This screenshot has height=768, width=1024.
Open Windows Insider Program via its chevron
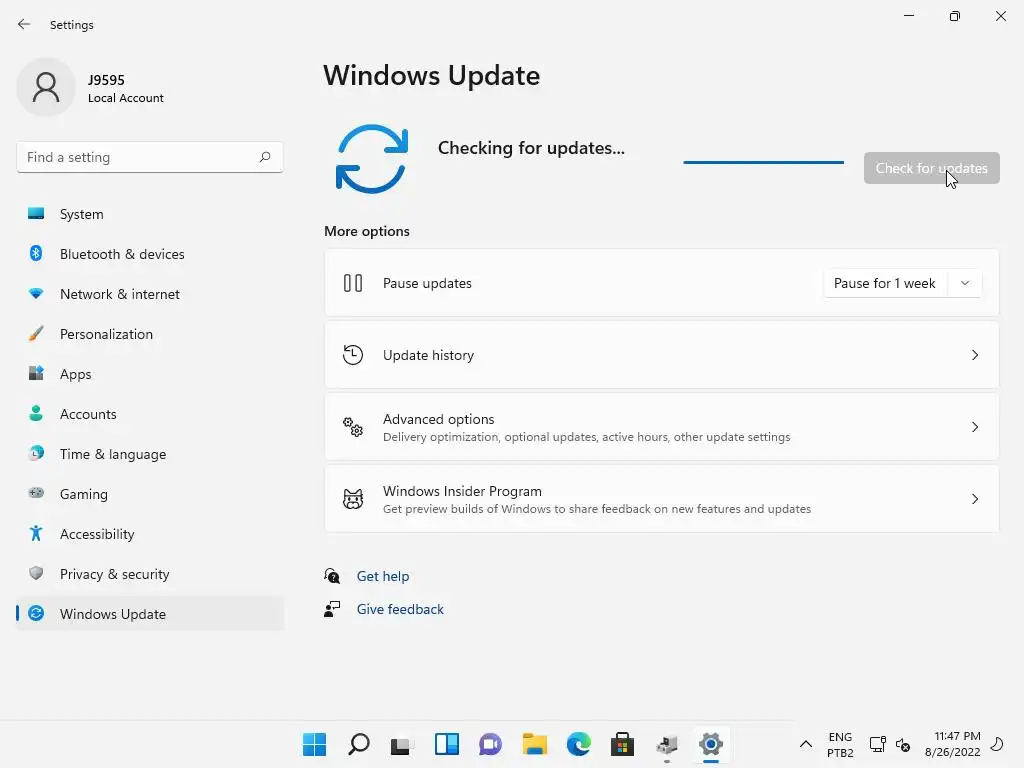[974, 499]
